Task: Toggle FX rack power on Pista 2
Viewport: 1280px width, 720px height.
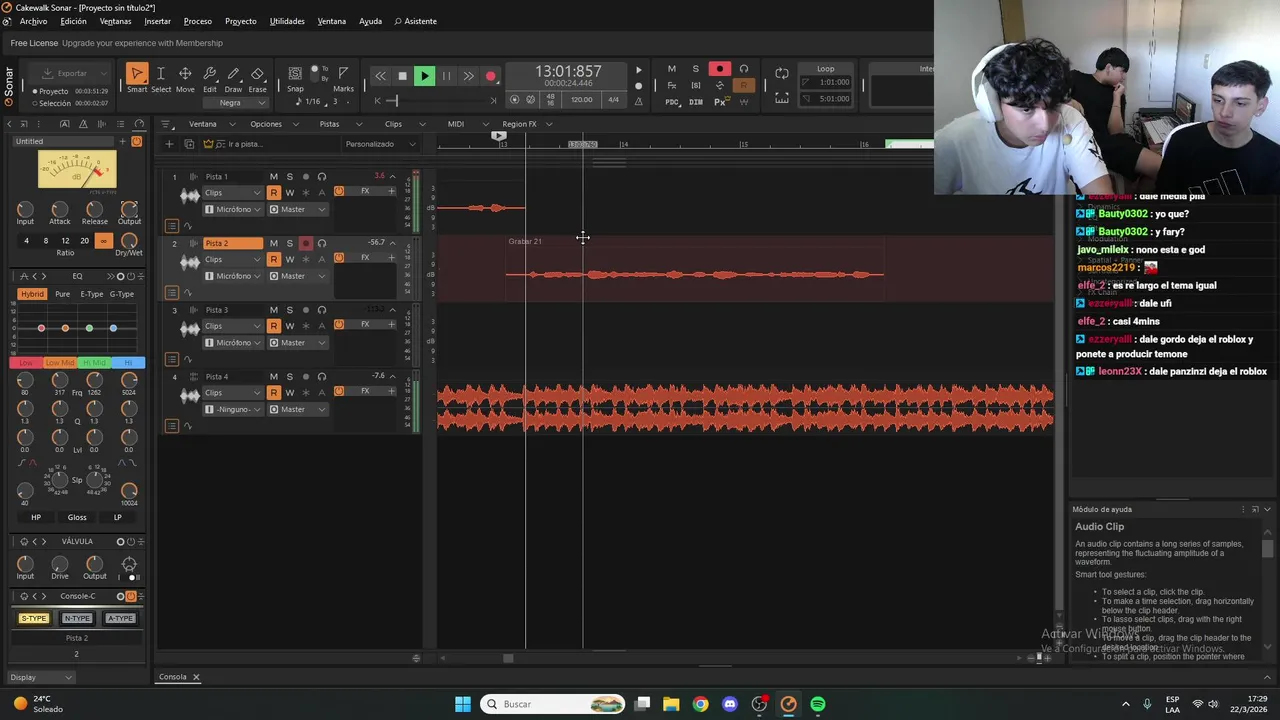Action: coord(339,258)
